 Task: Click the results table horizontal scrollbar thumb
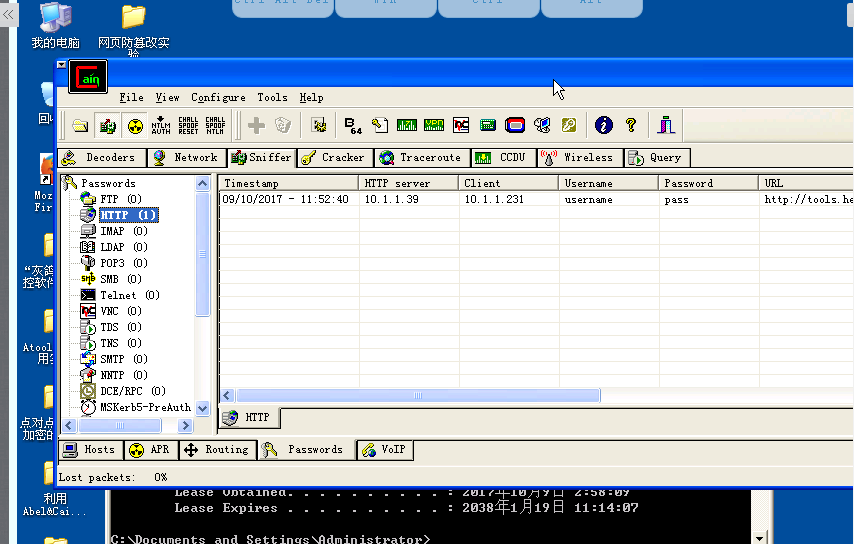(418, 395)
